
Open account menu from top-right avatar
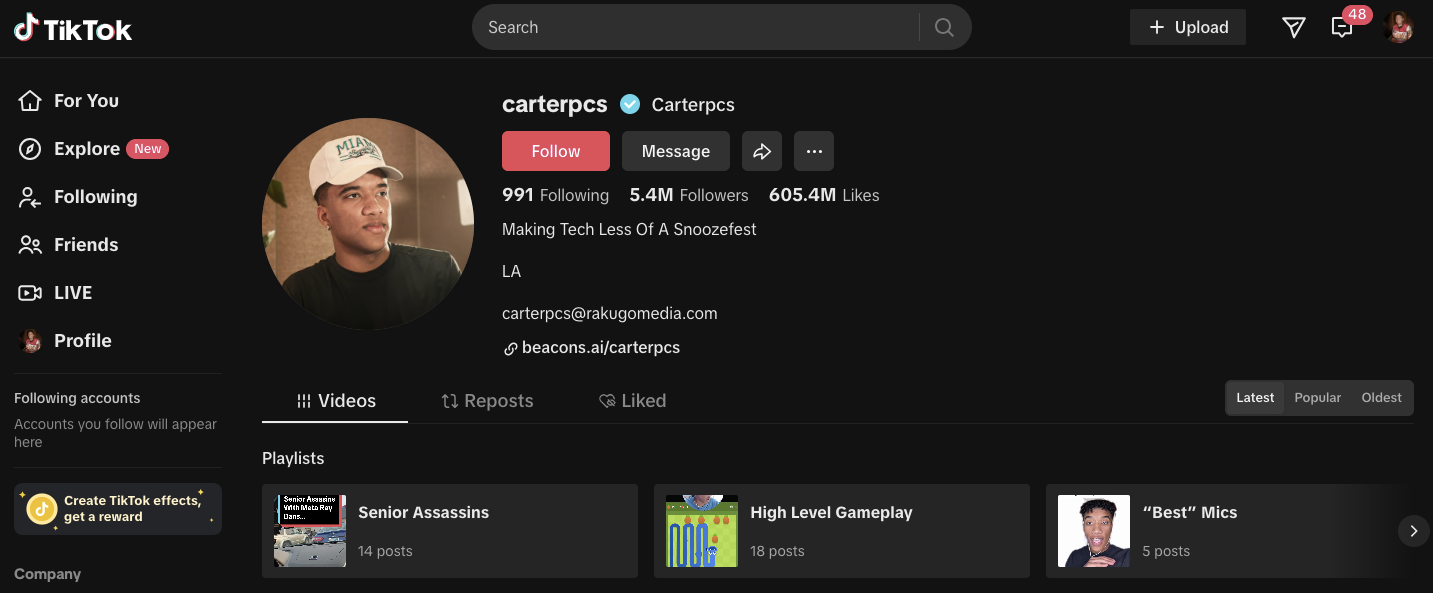[x=1398, y=27]
